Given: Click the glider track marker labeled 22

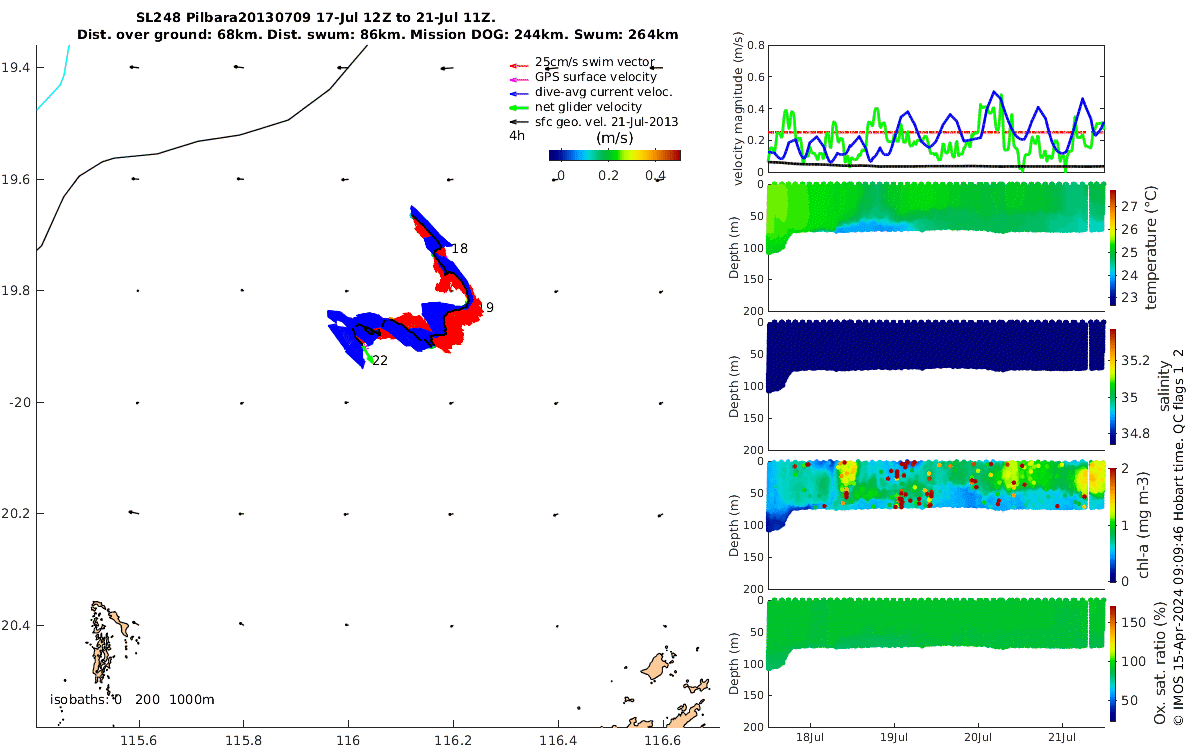Looking at the screenshot, I should (x=380, y=360).
